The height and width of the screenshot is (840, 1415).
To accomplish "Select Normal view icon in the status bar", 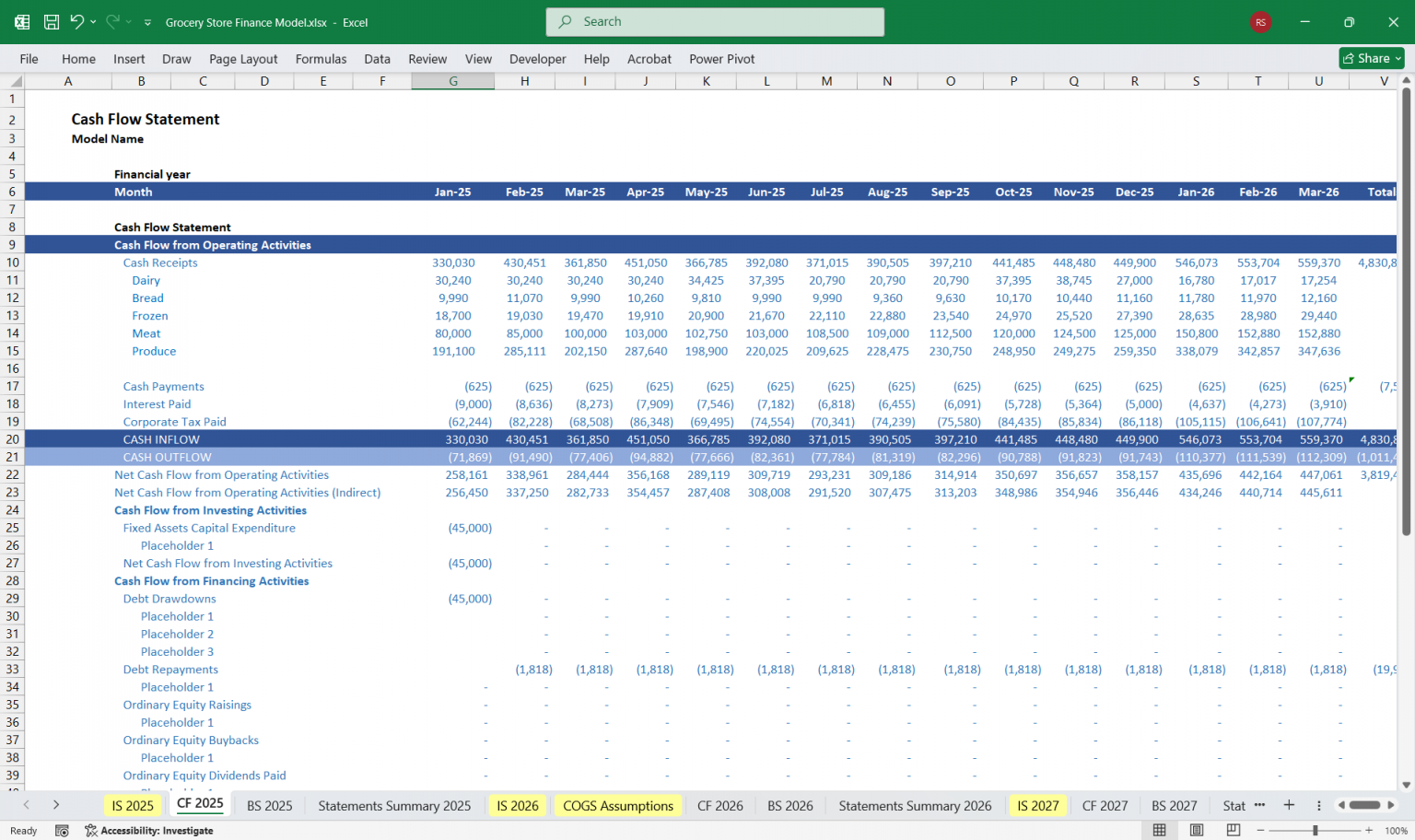I will [1159, 830].
